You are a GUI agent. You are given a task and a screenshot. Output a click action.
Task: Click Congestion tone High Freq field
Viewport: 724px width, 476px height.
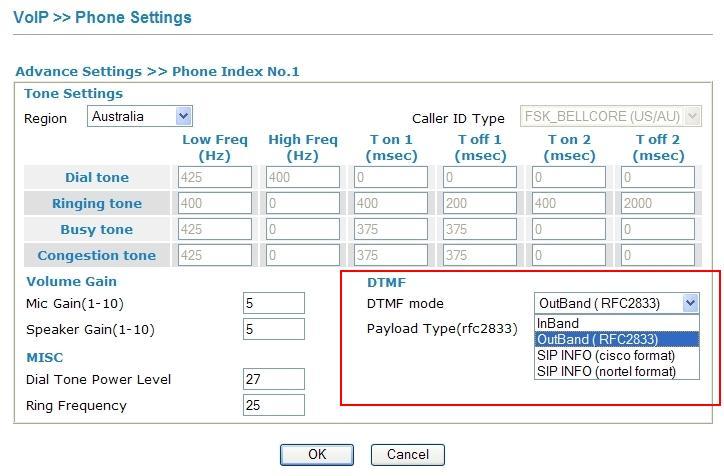(x=303, y=255)
